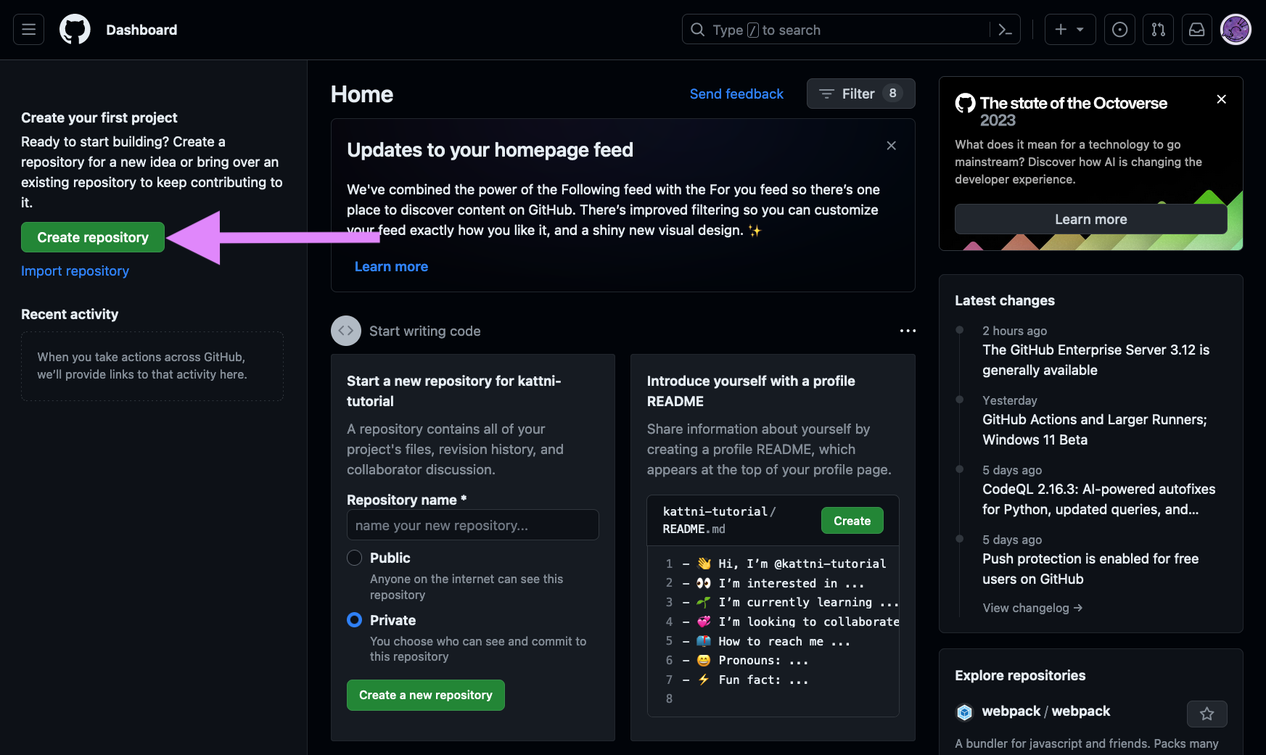Open the Issues icon in header
Screen dimensions: 1266x755
pos(1119,30)
